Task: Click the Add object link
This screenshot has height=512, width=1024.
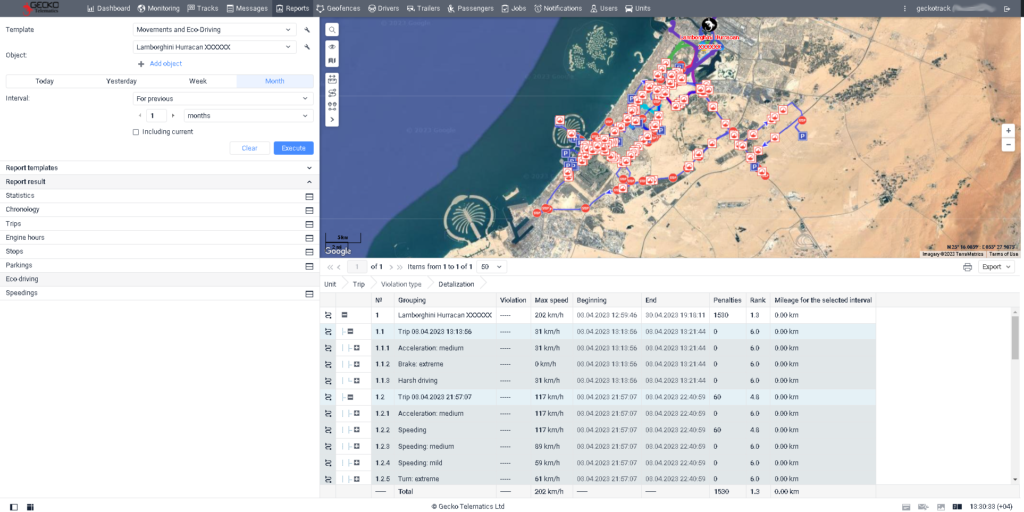Action: (165, 63)
